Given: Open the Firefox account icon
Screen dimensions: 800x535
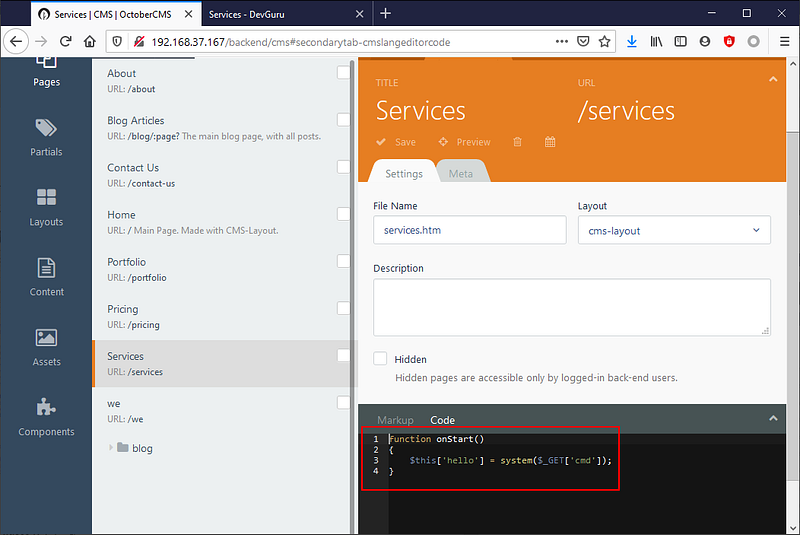Looking at the screenshot, I should [705, 41].
